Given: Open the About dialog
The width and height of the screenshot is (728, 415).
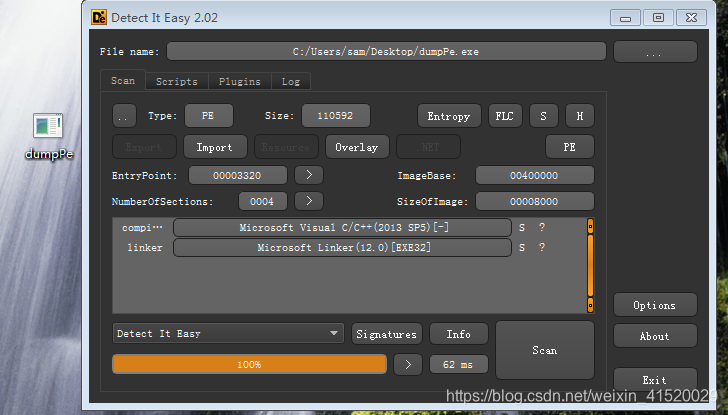Looking at the screenshot, I should (655, 336).
